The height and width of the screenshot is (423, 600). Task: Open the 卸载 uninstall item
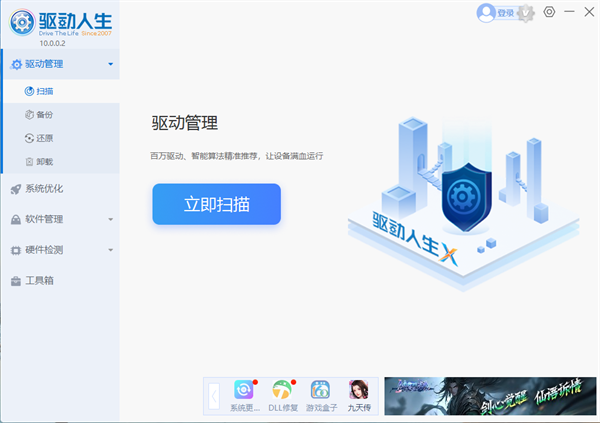61,162
